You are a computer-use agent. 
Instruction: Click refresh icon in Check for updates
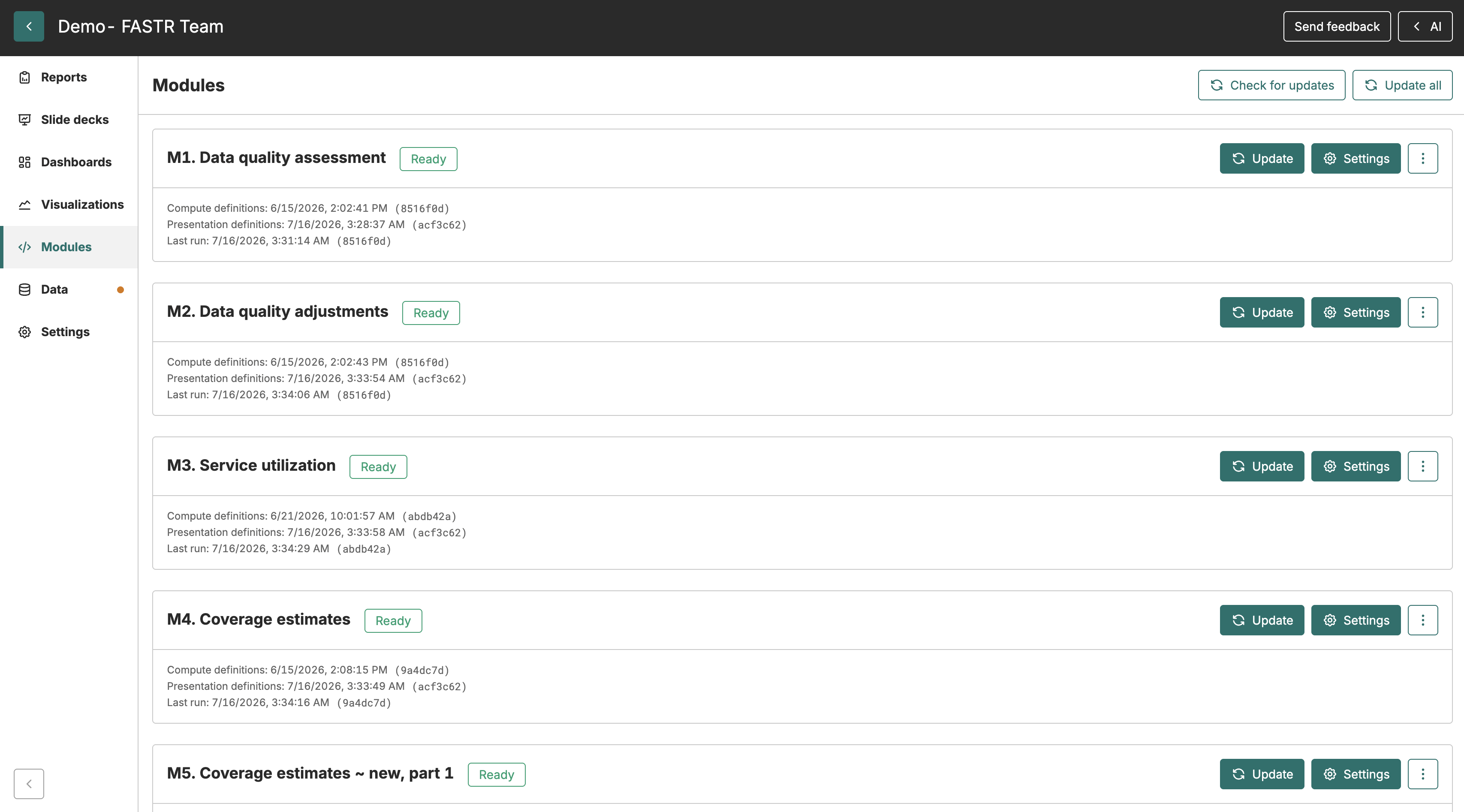coord(1216,85)
